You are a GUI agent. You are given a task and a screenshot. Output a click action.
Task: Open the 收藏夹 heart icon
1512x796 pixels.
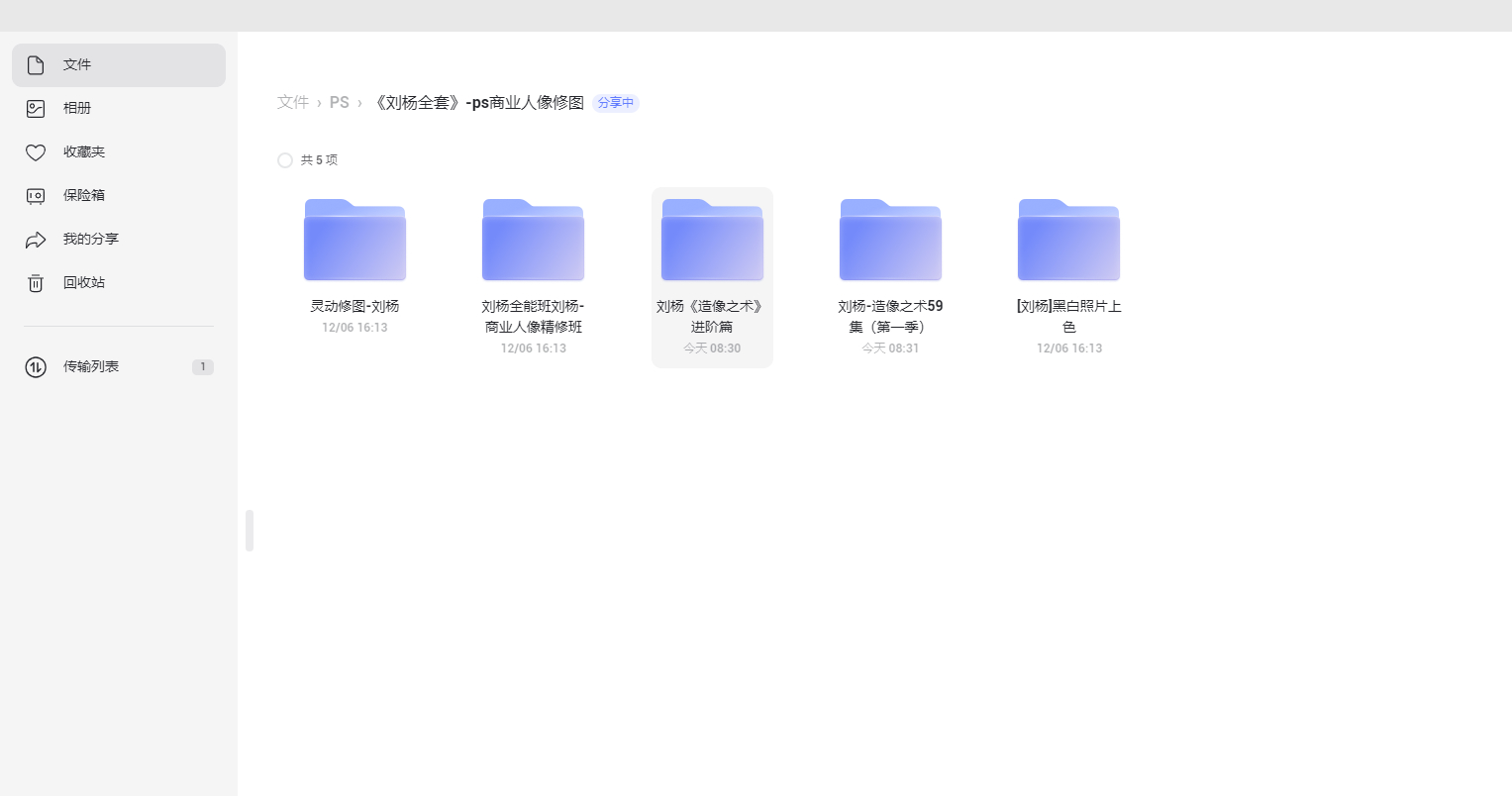point(36,152)
